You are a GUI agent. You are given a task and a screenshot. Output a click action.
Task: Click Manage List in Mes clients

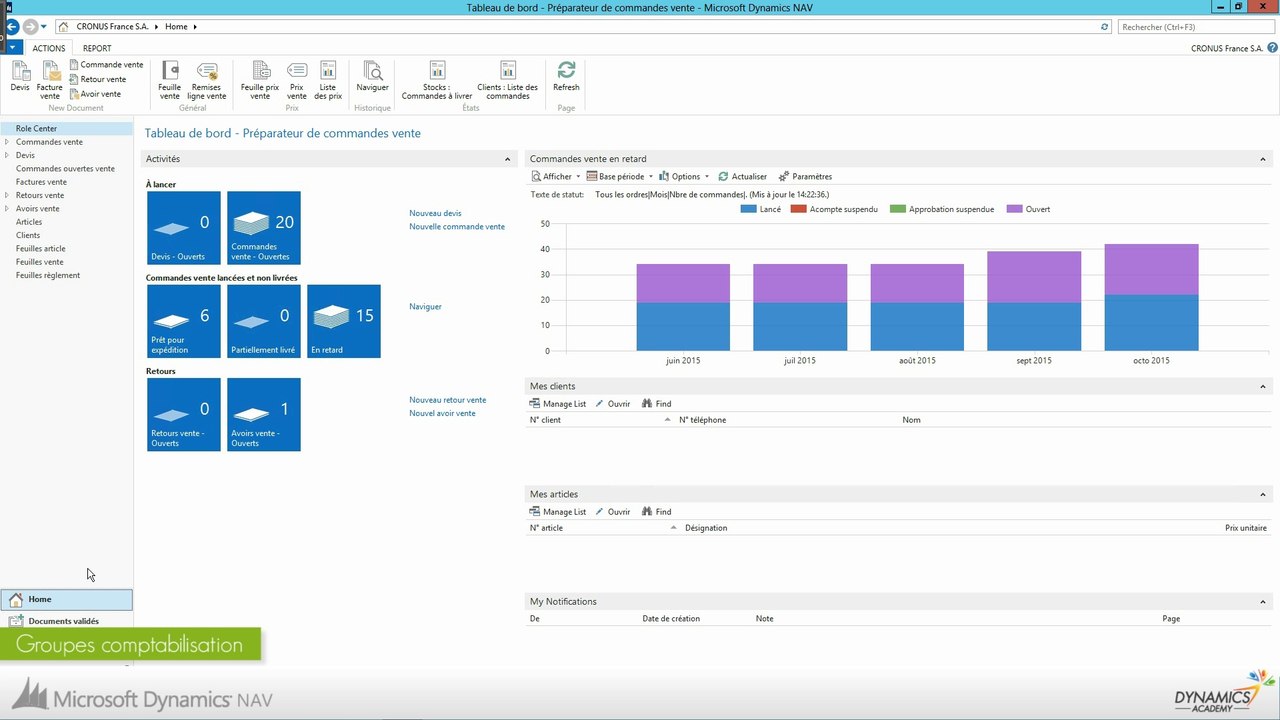pyautogui.click(x=558, y=404)
